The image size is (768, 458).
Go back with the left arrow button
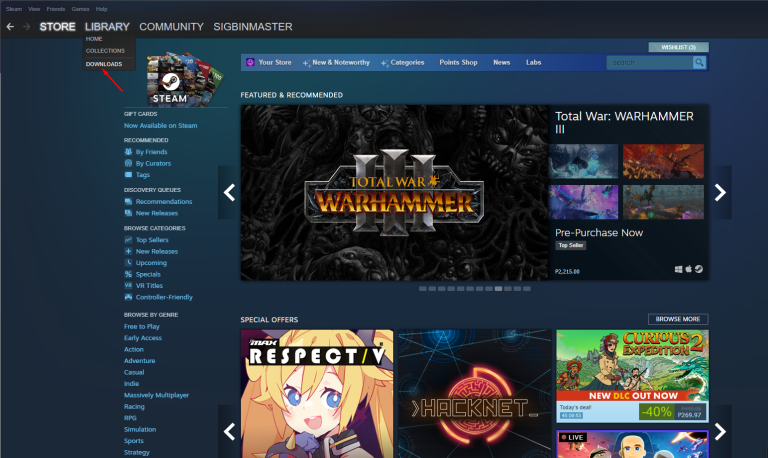tap(10, 27)
